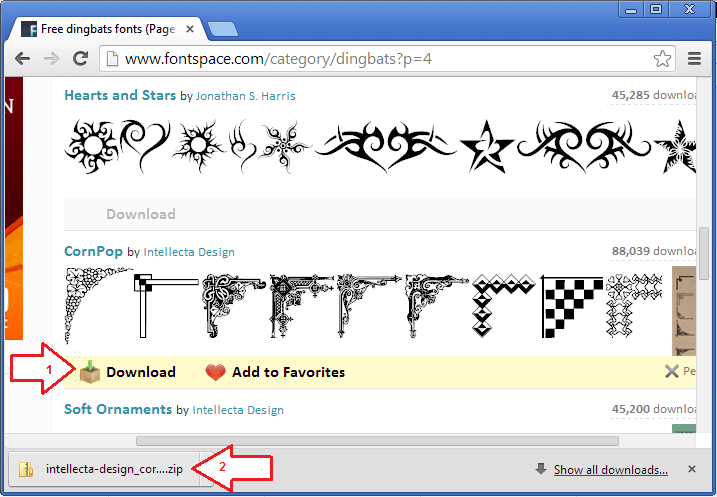
Task: Click Show all downloads link
Action: click(610, 469)
